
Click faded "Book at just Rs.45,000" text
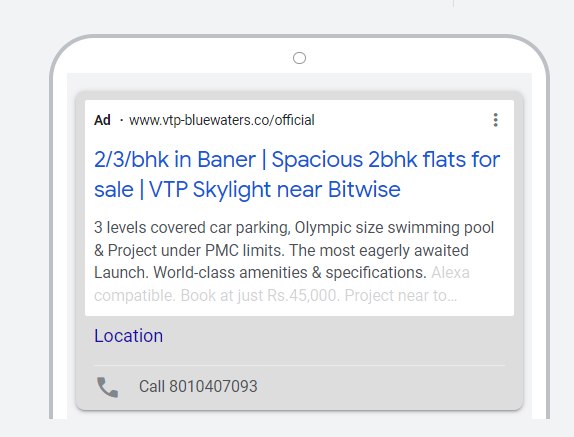[x=260, y=295]
